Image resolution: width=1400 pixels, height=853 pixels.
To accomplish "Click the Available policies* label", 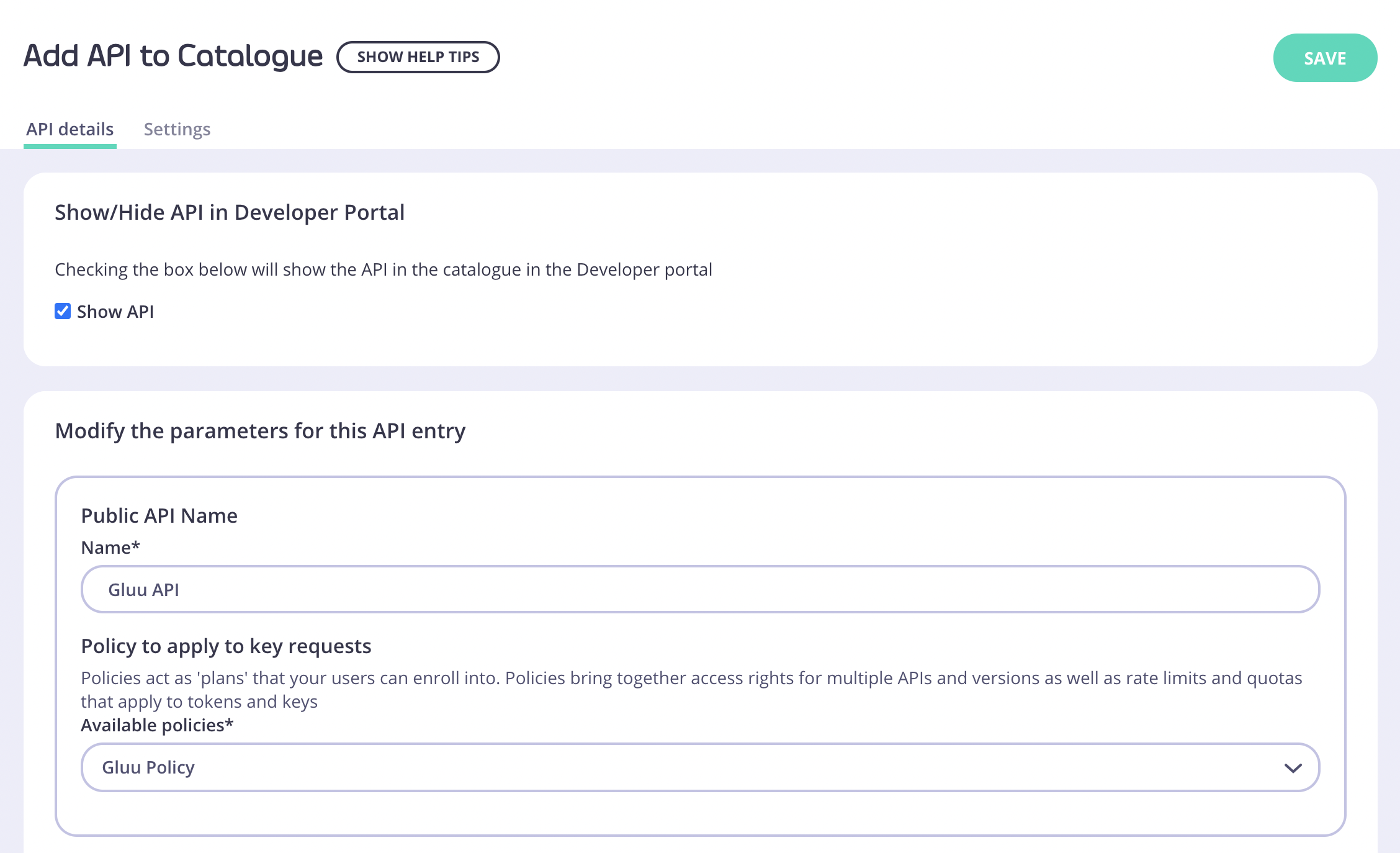I will point(157,725).
